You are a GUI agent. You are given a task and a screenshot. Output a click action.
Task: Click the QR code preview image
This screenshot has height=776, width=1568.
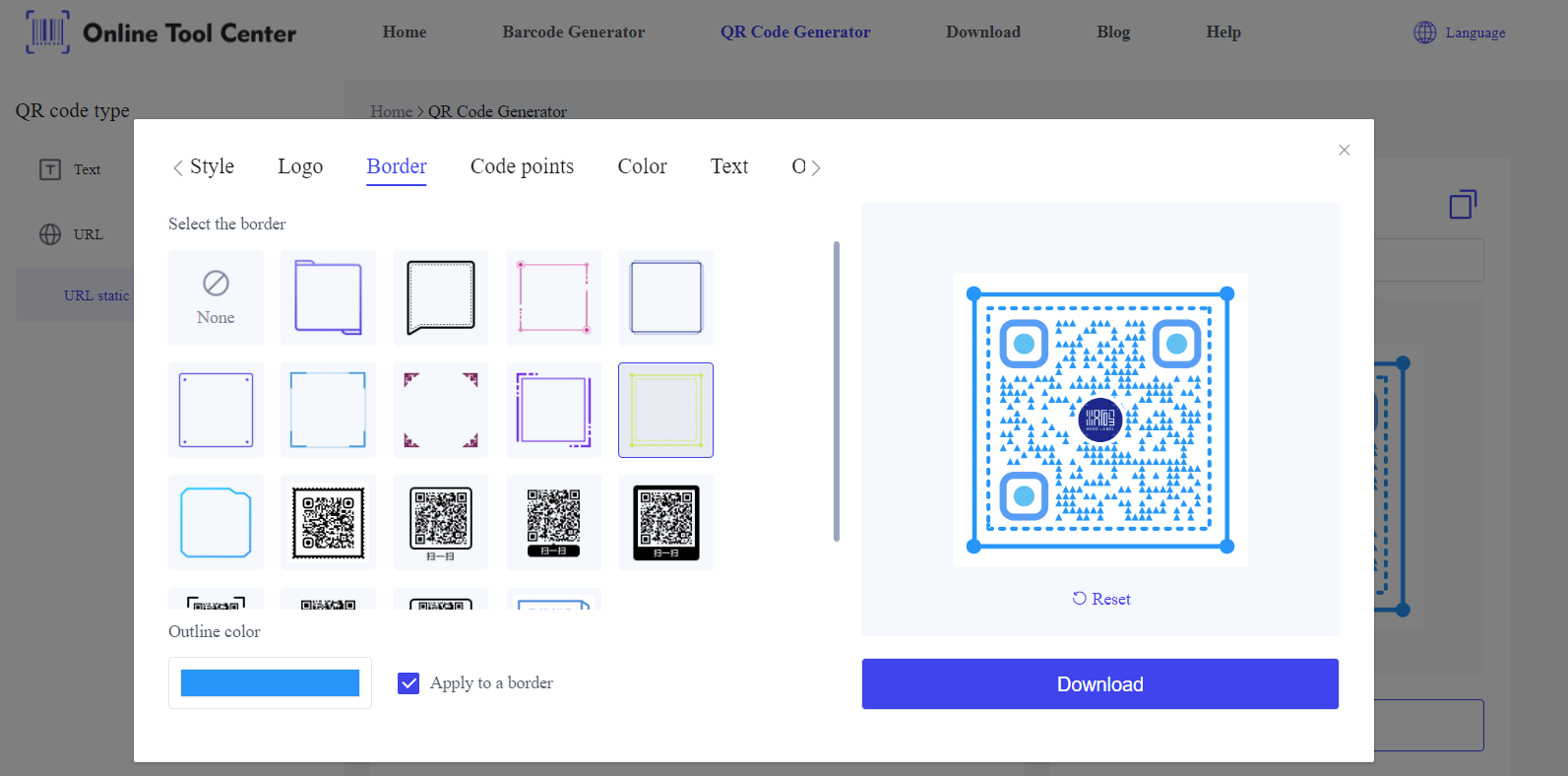[1100, 420]
